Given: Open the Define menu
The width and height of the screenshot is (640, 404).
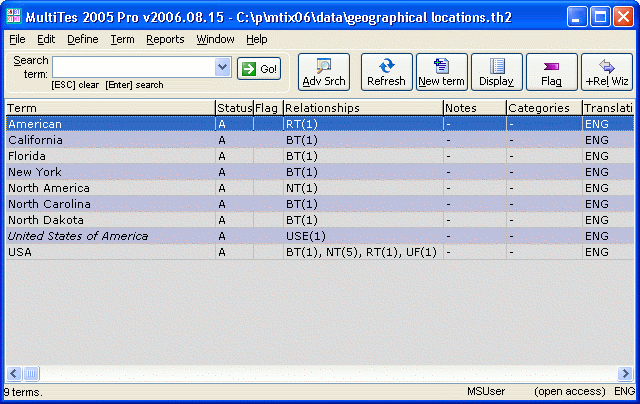Looking at the screenshot, I should tap(83, 39).
